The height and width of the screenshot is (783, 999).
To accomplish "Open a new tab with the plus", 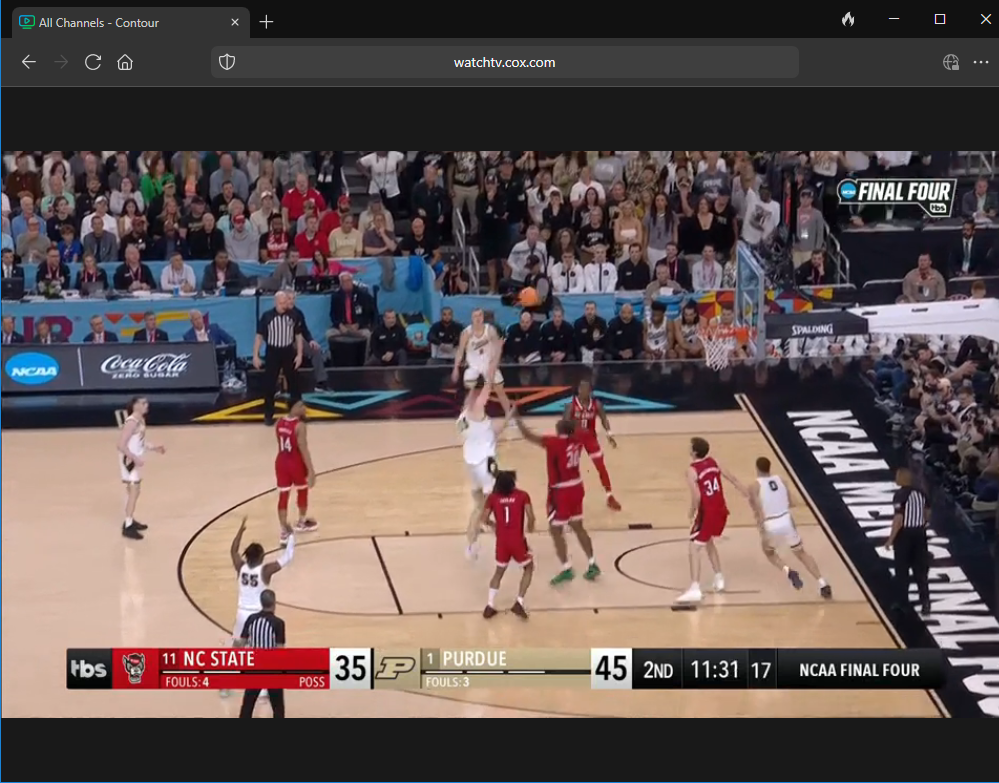I will pos(266,22).
